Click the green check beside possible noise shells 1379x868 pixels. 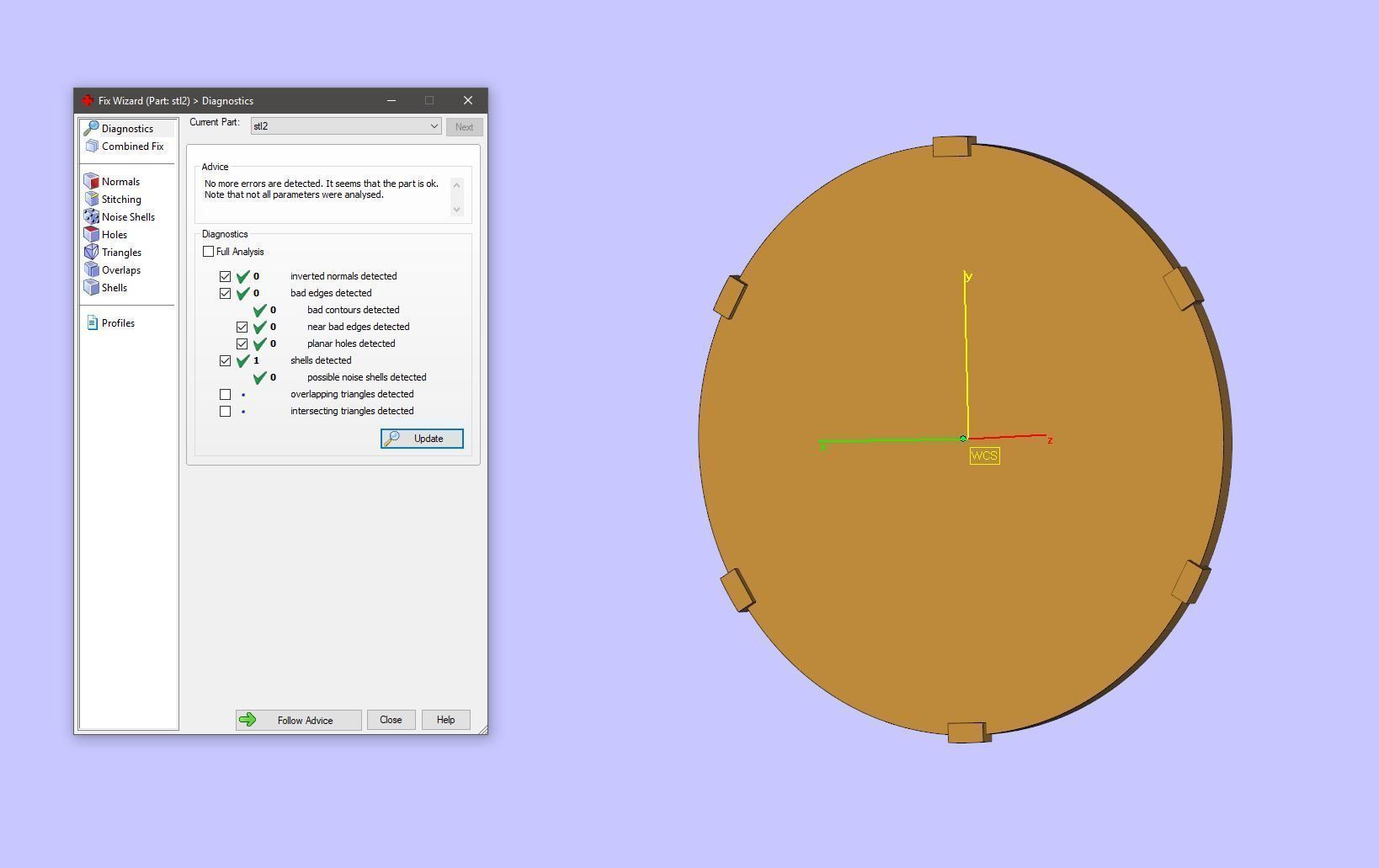[260, 377]
